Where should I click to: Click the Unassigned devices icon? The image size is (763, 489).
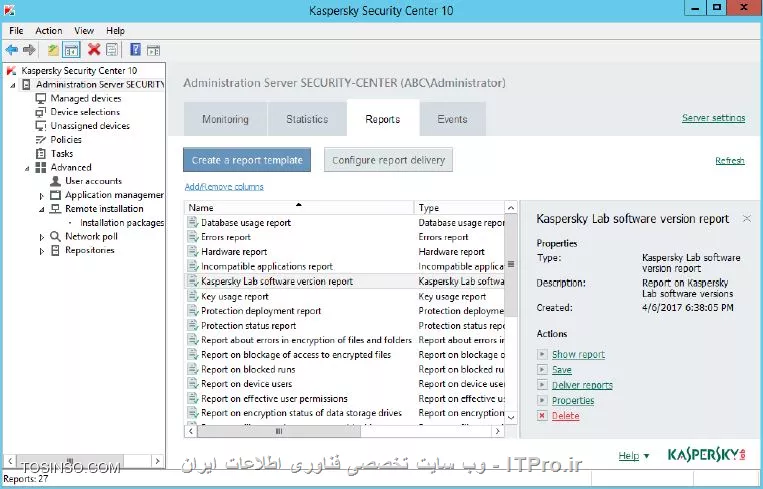click(41, 126)
